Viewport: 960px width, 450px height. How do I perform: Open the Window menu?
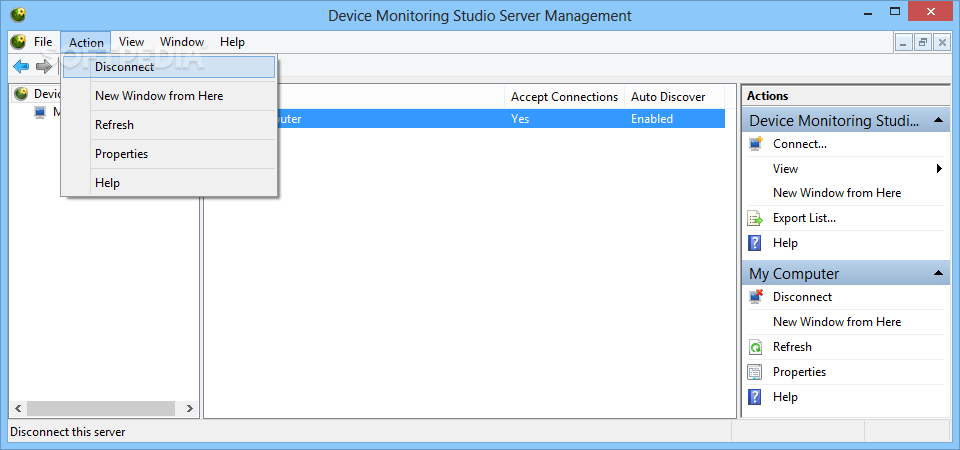[182, 42]
